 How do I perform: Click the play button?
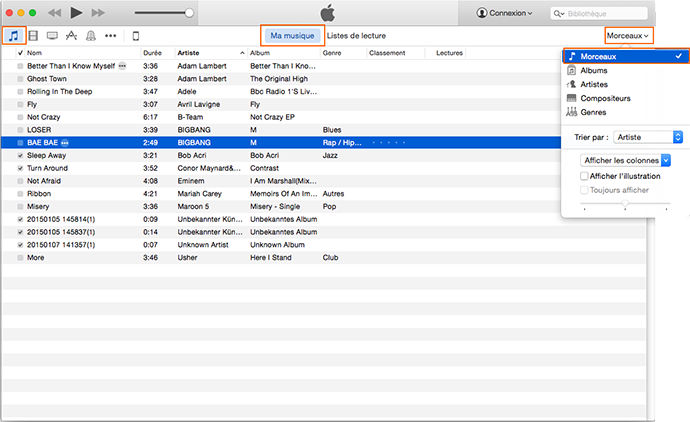click(77, 13)
